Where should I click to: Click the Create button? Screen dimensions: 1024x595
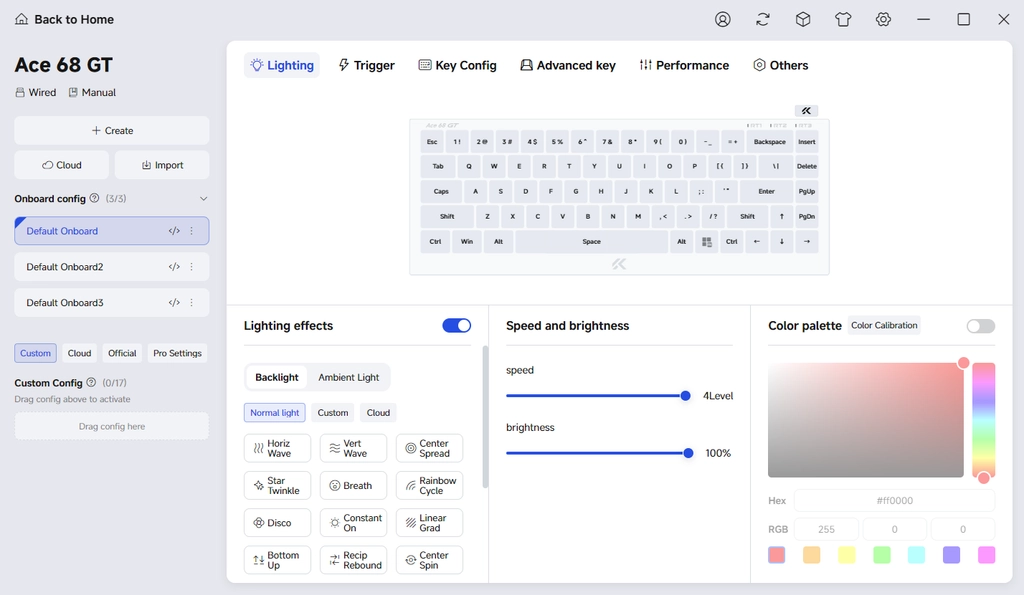tap(112, 131)
